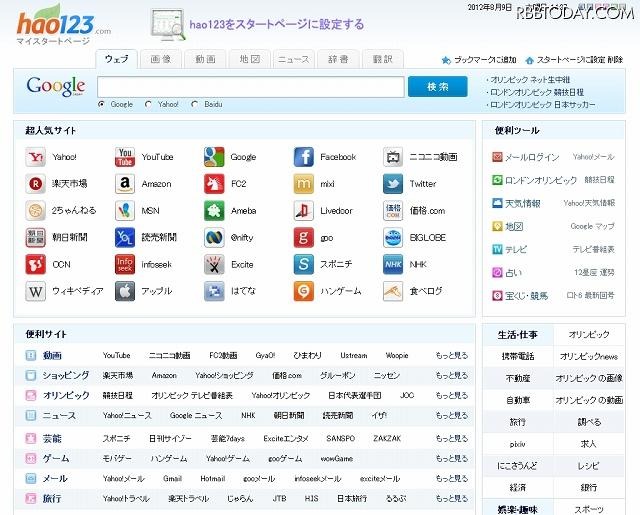Click the 価格.com icon
Screen dimensions: 640x515
tap(393, 211)
